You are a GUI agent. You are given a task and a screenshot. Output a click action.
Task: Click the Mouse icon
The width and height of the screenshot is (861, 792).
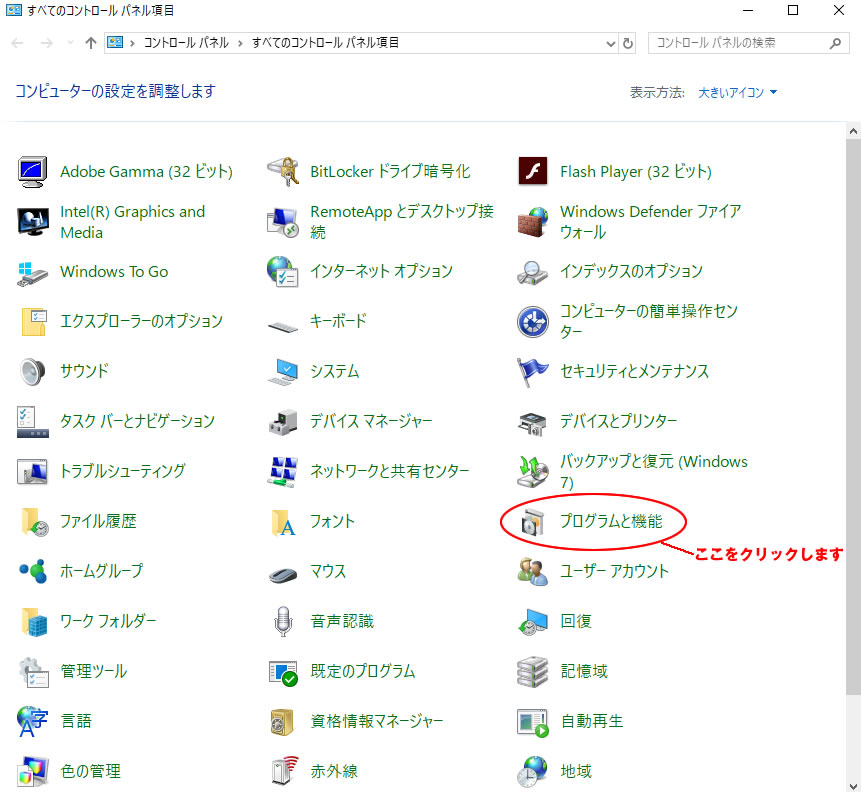pyautogui.click(x=283, y=575)
